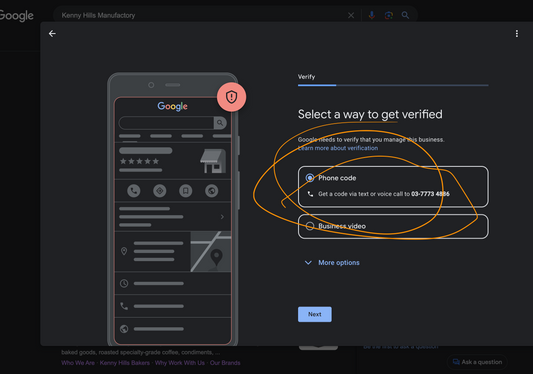Viewport: 533px width, 374px height.
Task: Click the Google logo at top left
Action: 16,16
